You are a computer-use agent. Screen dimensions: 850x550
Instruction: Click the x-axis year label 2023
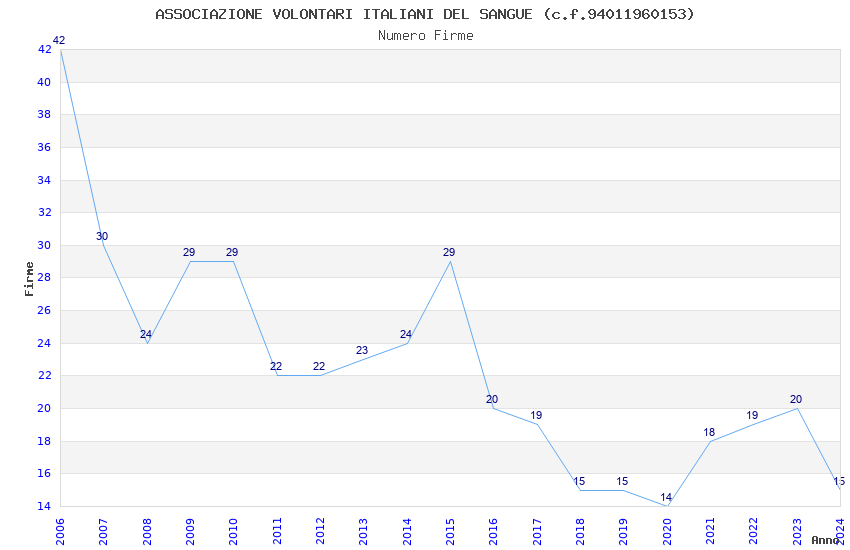pos(797,531)
